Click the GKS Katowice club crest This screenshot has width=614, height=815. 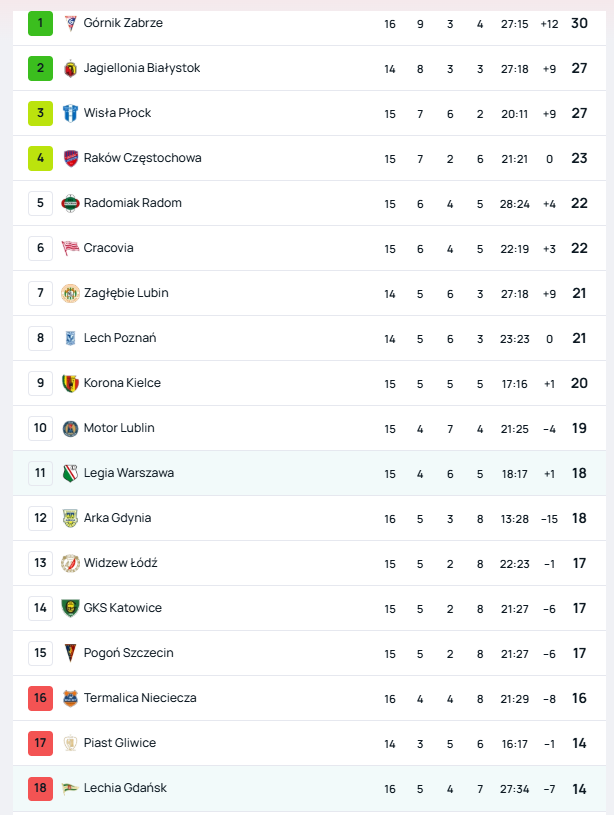[70, 608]
